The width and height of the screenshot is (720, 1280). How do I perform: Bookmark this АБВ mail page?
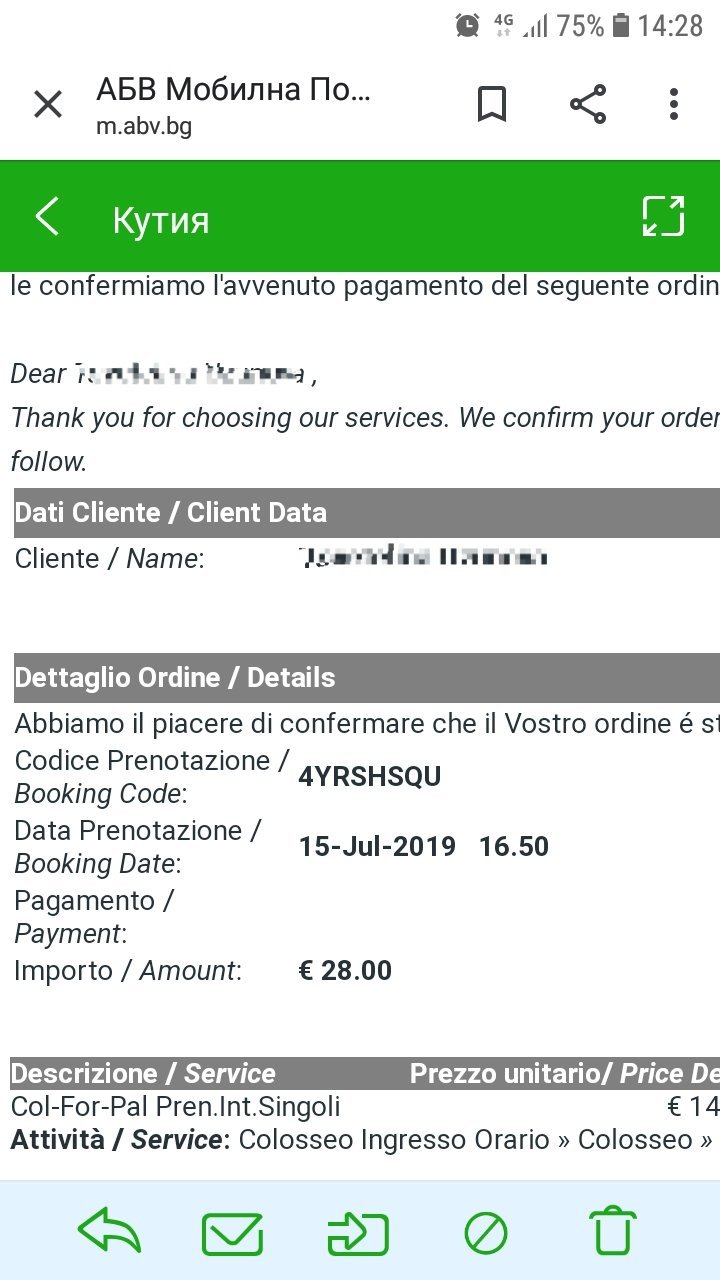491,104
